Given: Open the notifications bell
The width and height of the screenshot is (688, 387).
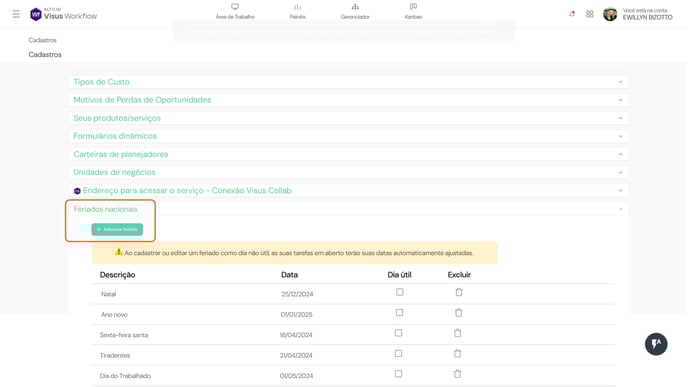Looking at the screenshot, I should (572, 14).
